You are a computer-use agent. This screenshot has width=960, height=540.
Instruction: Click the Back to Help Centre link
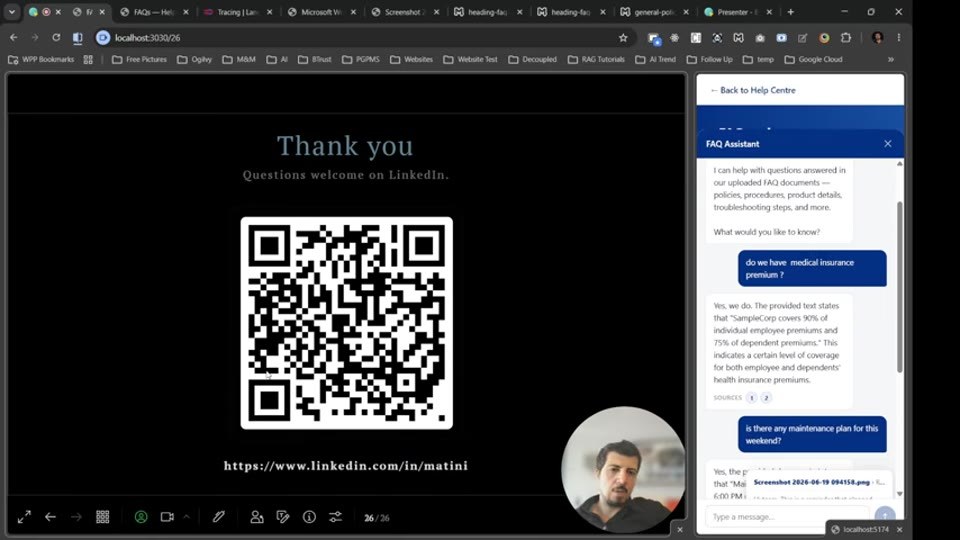pos(753,90)
